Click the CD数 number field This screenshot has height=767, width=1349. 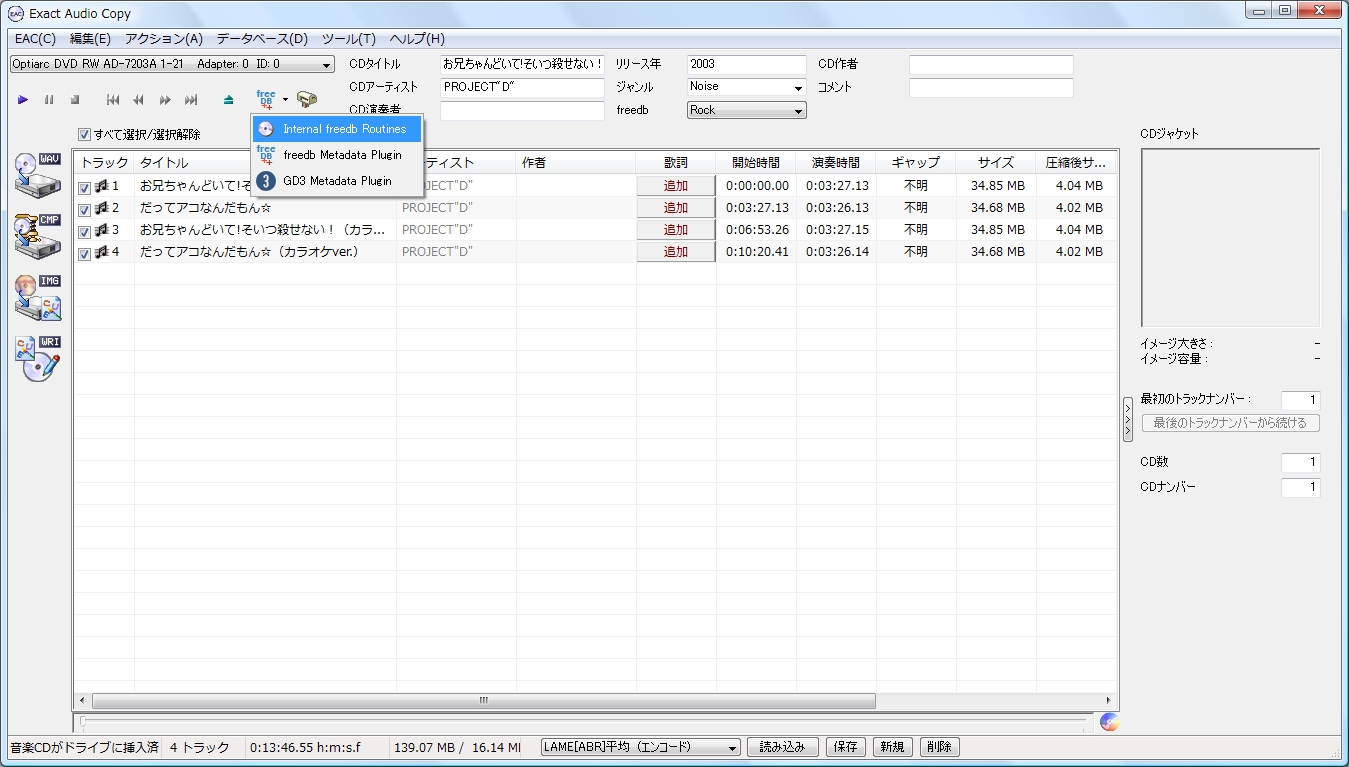[1301, 463]
